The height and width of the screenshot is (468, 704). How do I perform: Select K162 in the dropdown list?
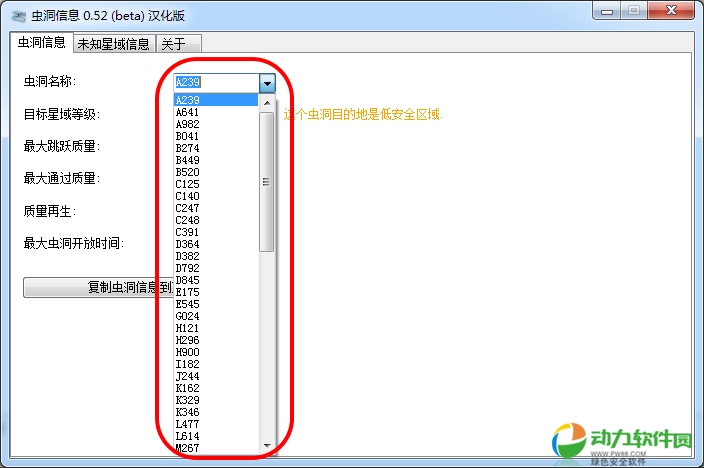(x=188, y=388)
